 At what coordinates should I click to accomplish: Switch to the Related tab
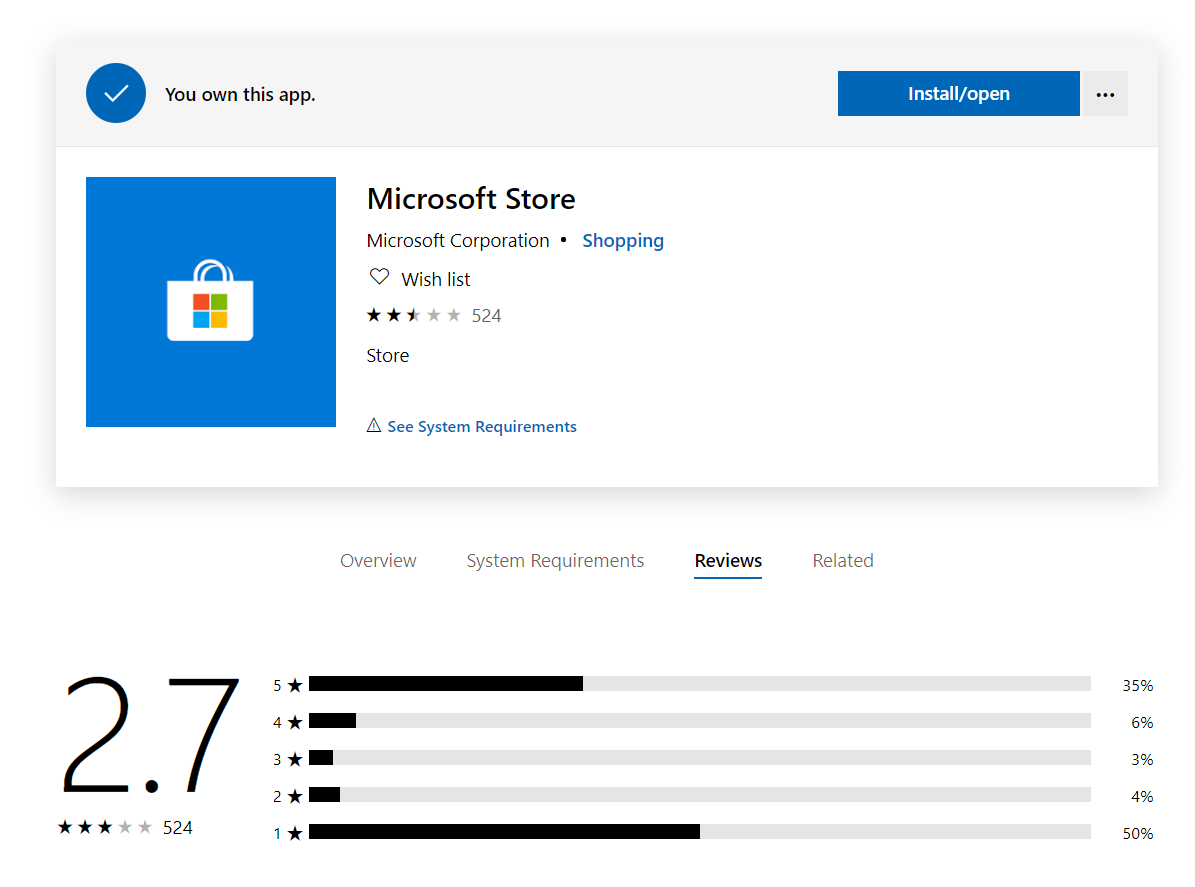pyautogui.click(x=843, y=561)
